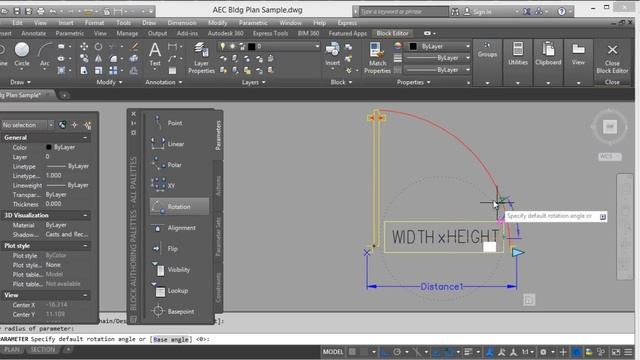Collapse the Plot style section
Image resolution: width=640 pixels, height=360 pixels.
[x=85, y=246]
